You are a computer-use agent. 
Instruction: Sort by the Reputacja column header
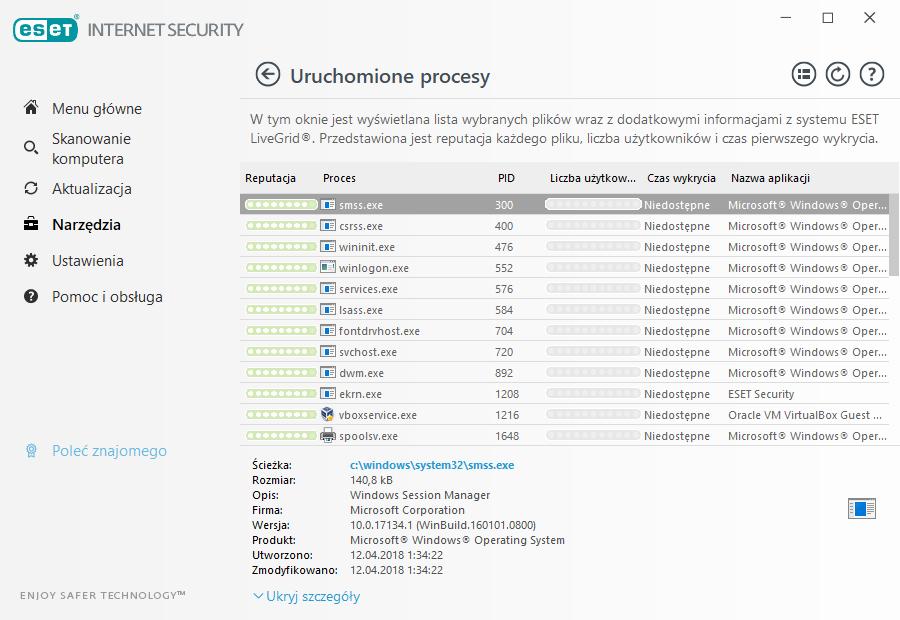270,178
